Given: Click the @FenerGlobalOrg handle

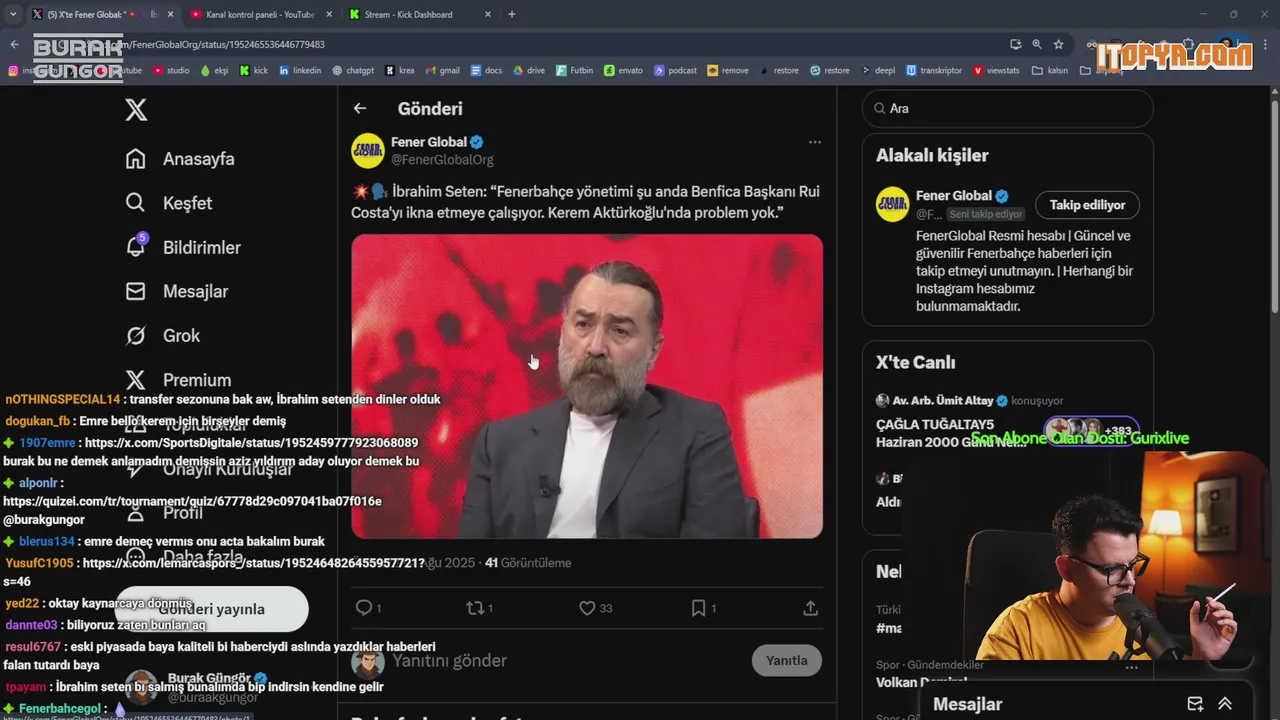Looking at the screenshot, I should (442, 159).
